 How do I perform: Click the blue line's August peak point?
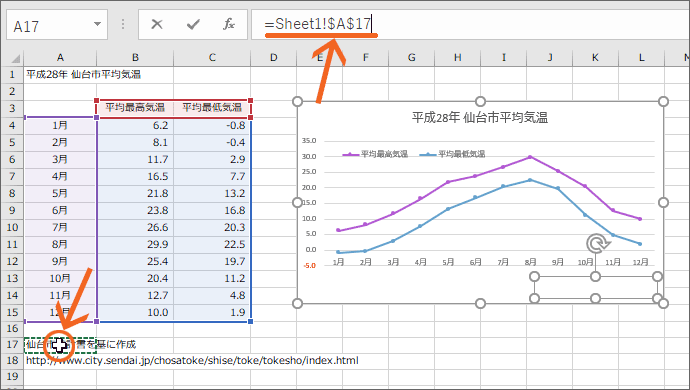pyautogui.click(x=530, y=180)
